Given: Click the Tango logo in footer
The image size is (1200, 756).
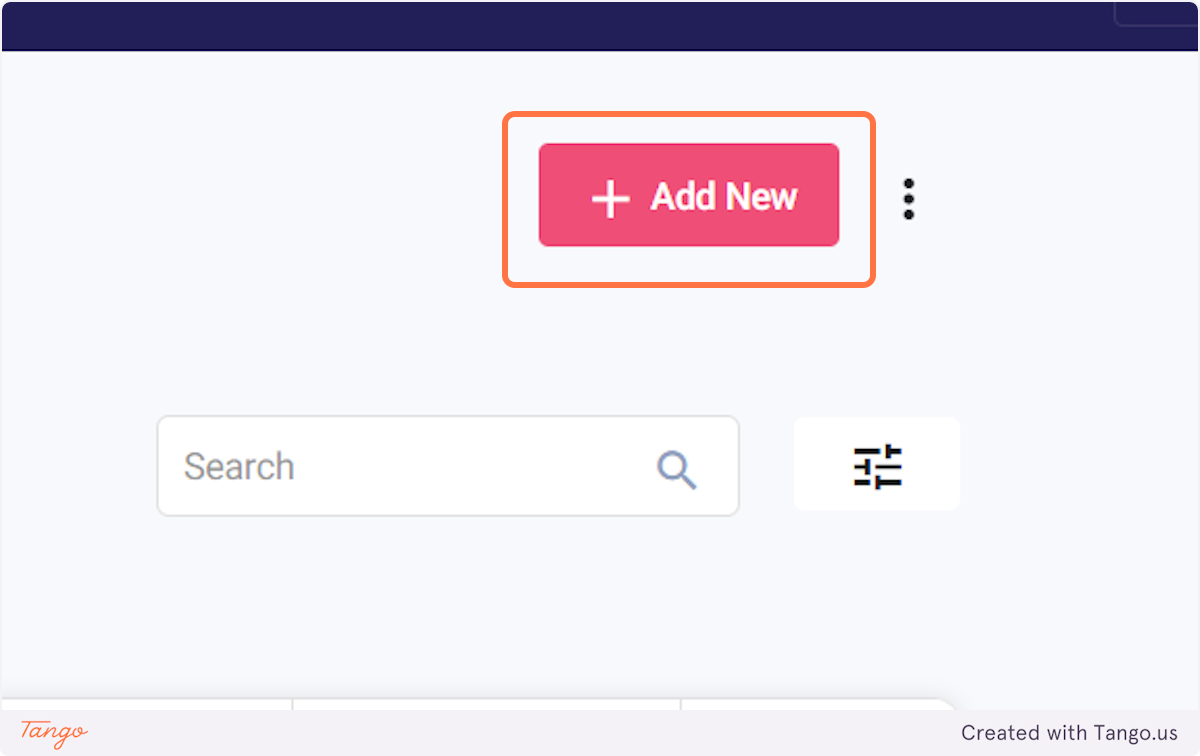Looking at the screenshot, I should coord(54,733).
